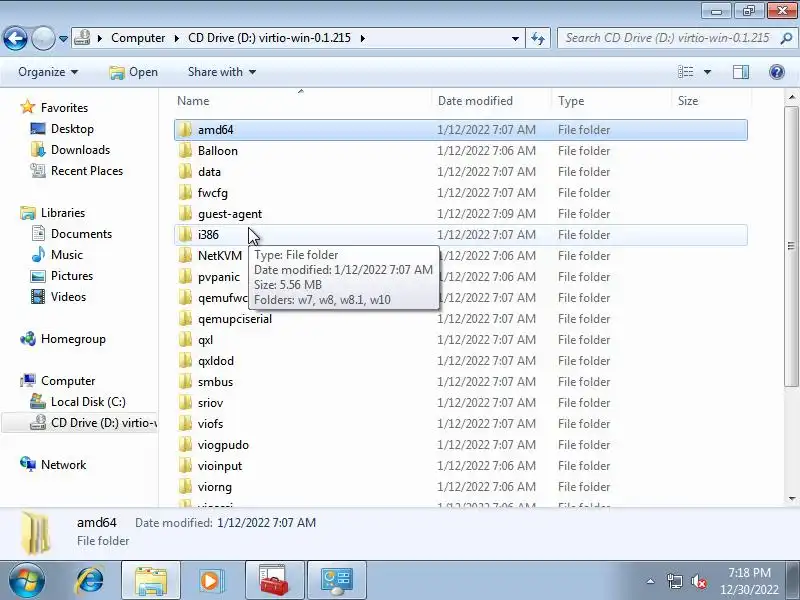Open the Windows Start menu orb
The width and height of the screenshot is (800, 600).
[27, 580]
